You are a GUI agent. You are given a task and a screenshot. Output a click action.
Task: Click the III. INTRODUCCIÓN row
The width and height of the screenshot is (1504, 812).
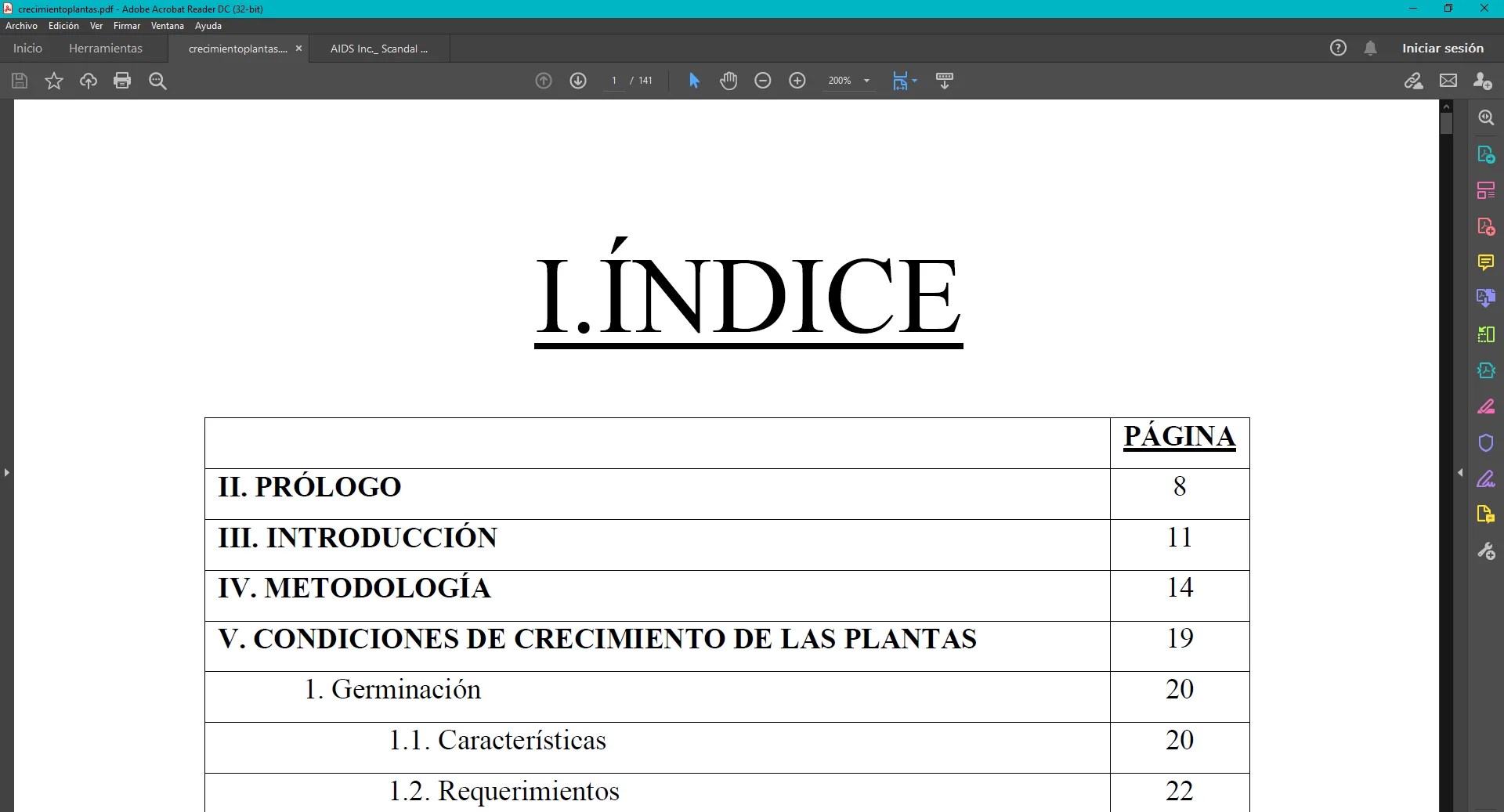coord(727,545)
